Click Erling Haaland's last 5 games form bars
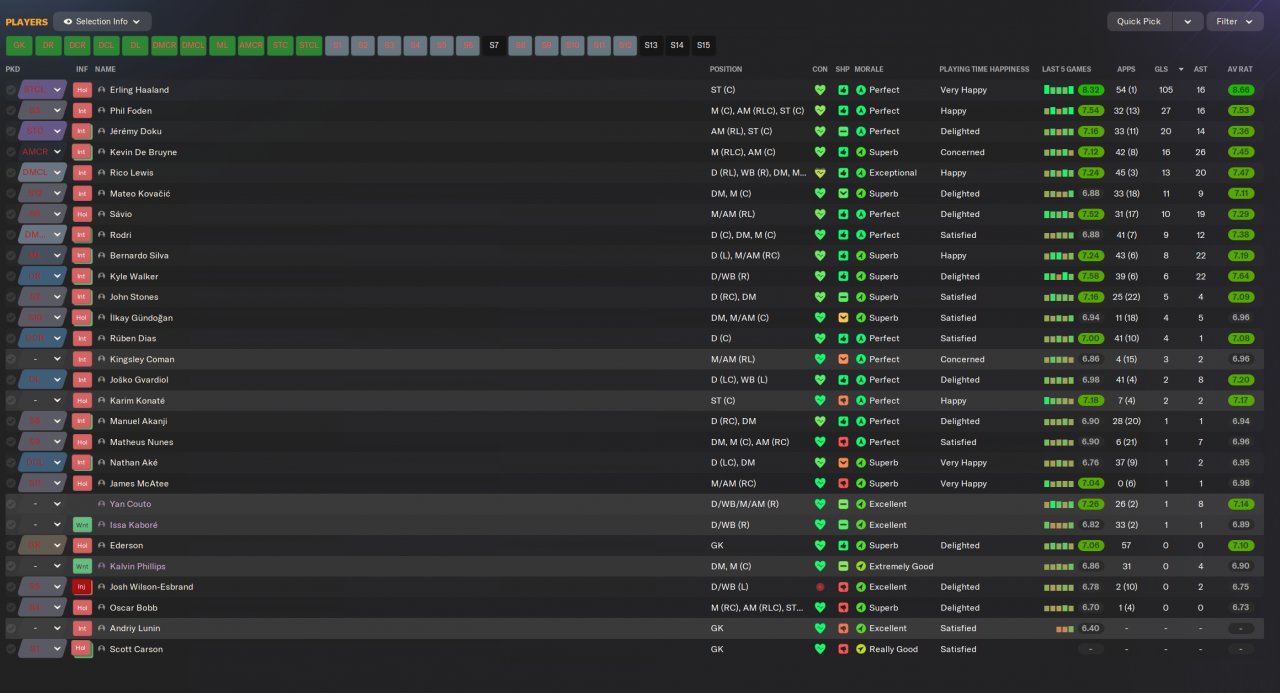Screen dimensions: 1280x693 click(x=1059, y=90)
